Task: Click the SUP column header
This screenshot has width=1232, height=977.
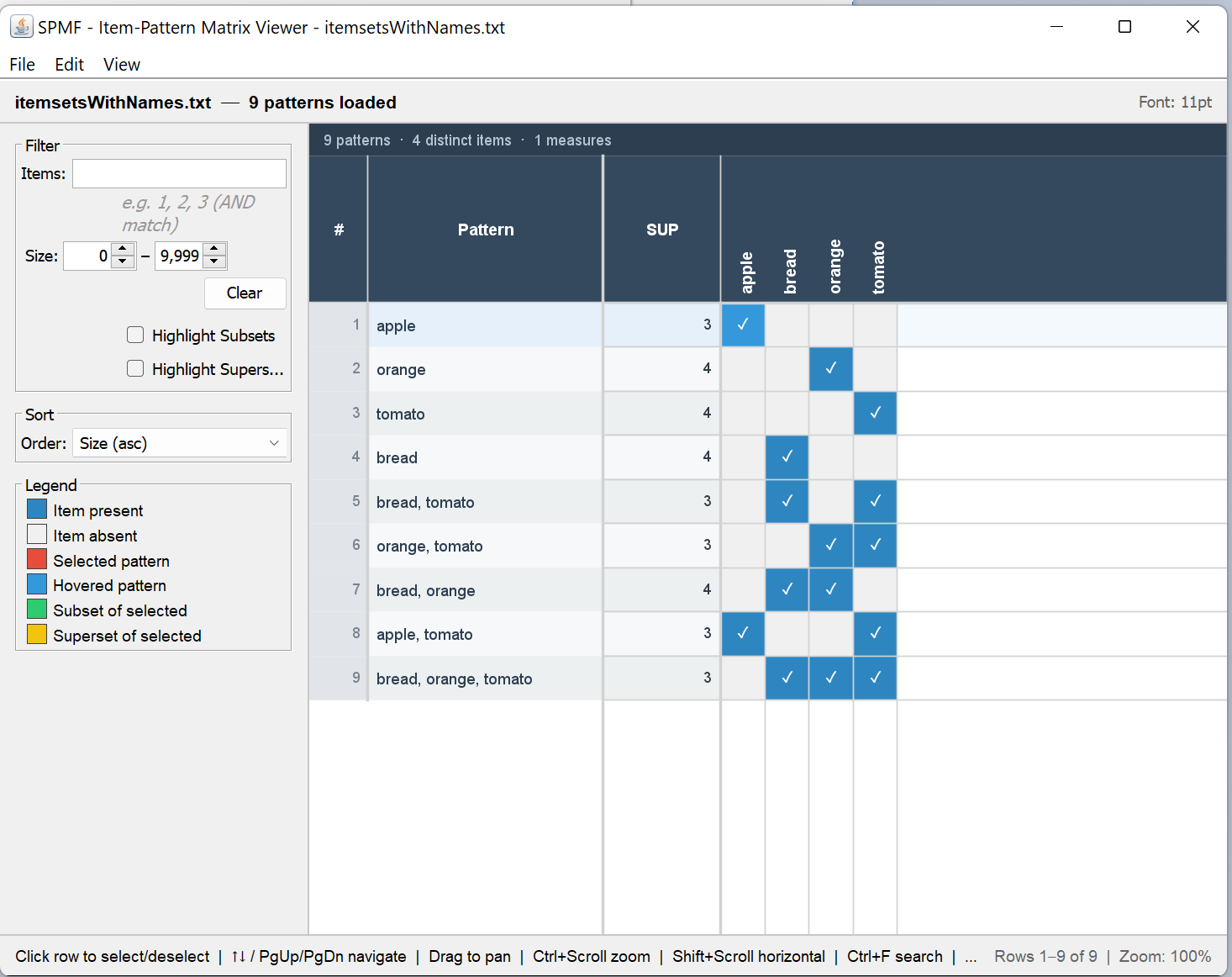Action: point(661,230)
